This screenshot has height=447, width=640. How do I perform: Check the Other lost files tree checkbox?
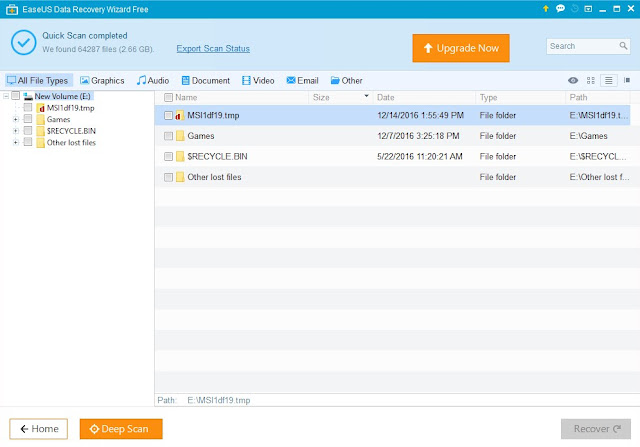click(x=28, y=142)
